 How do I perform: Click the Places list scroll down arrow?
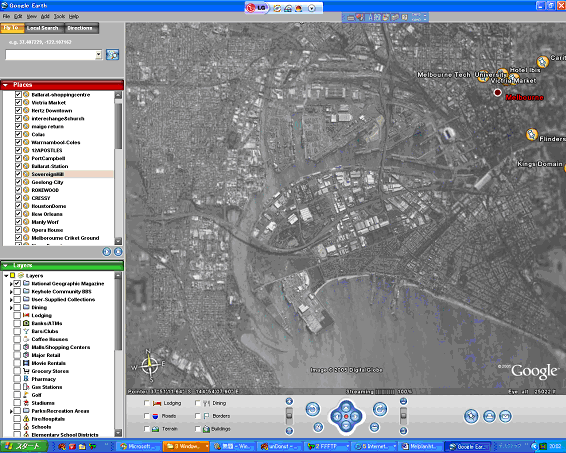coord(118,241)
